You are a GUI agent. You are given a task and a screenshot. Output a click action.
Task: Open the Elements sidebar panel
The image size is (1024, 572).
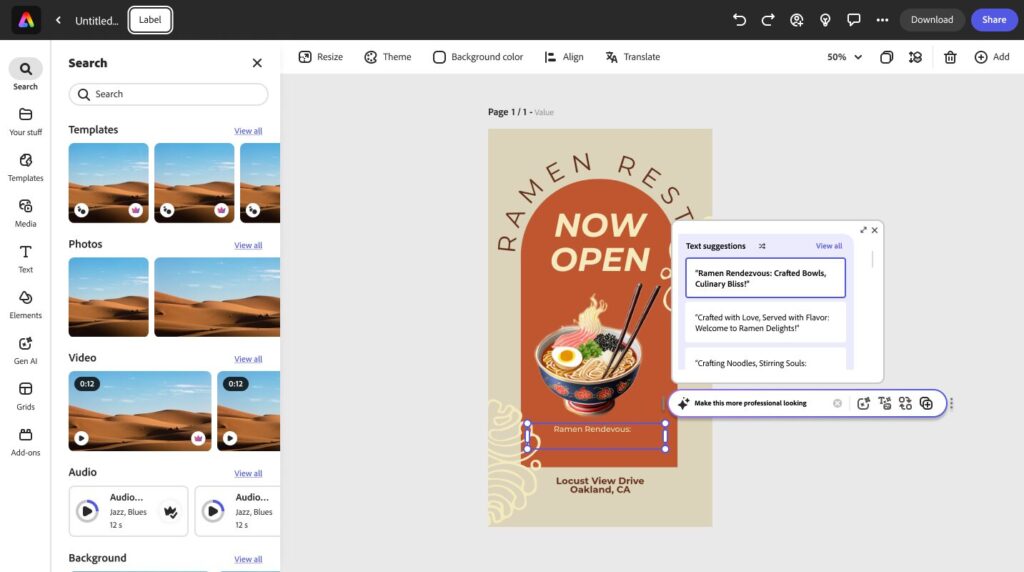click(x=26, y=304)
